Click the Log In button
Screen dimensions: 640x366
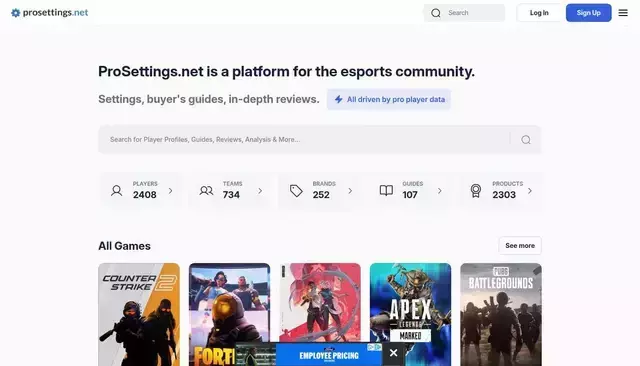(x=539, y=13)
